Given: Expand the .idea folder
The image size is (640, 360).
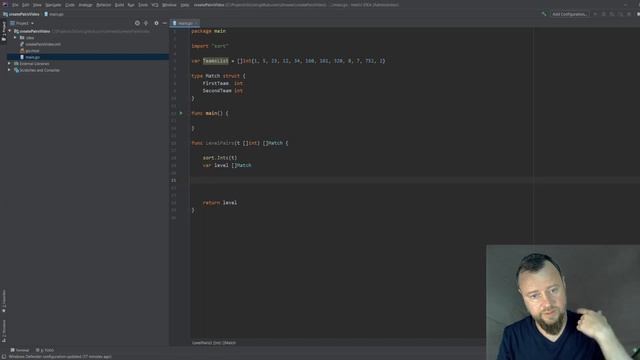Looking at the screenshot, I should 16,38.
